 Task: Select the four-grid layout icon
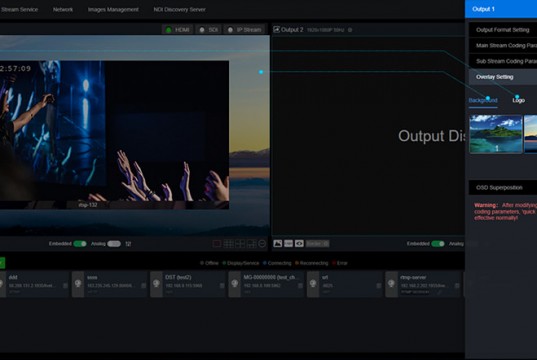tap(240, 244)
